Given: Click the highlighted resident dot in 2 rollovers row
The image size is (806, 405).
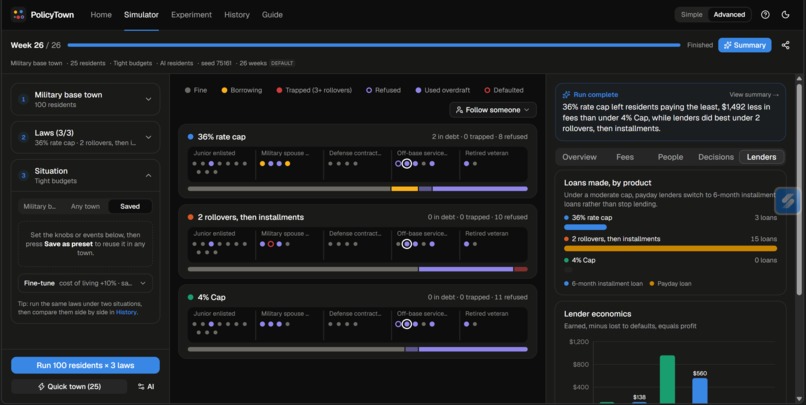Looking at the screenshot, I should pos(407,244).
